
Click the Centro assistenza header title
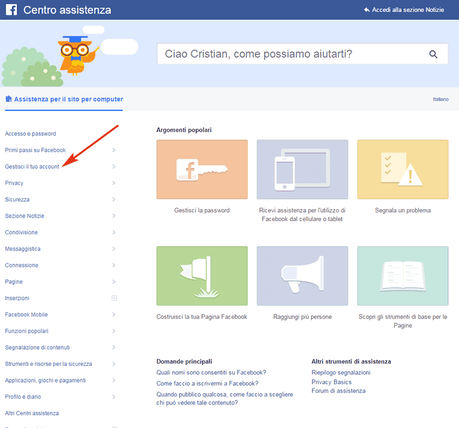[67, 10]
